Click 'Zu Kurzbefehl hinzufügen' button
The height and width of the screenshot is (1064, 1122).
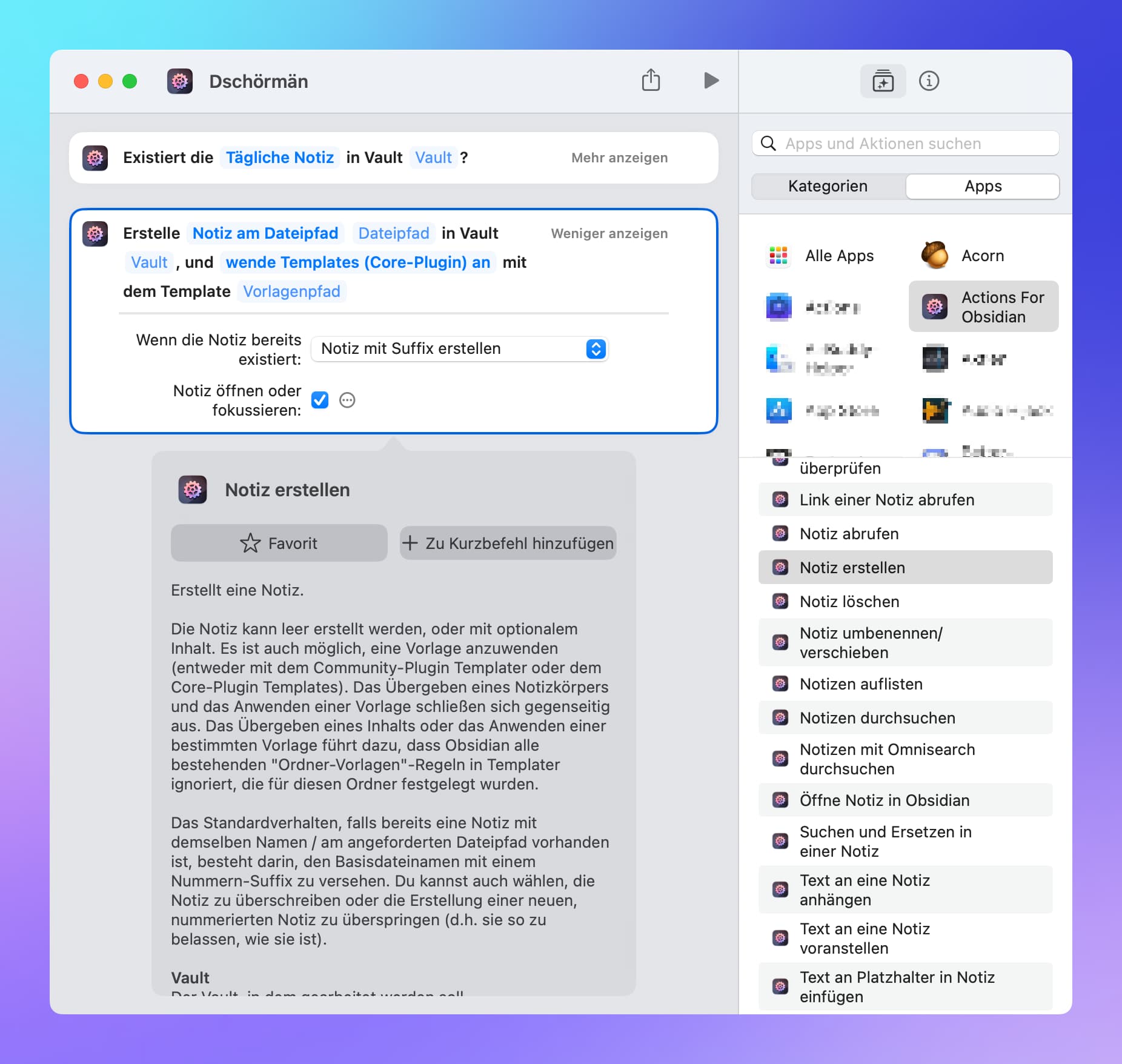[x=508, y=543]
